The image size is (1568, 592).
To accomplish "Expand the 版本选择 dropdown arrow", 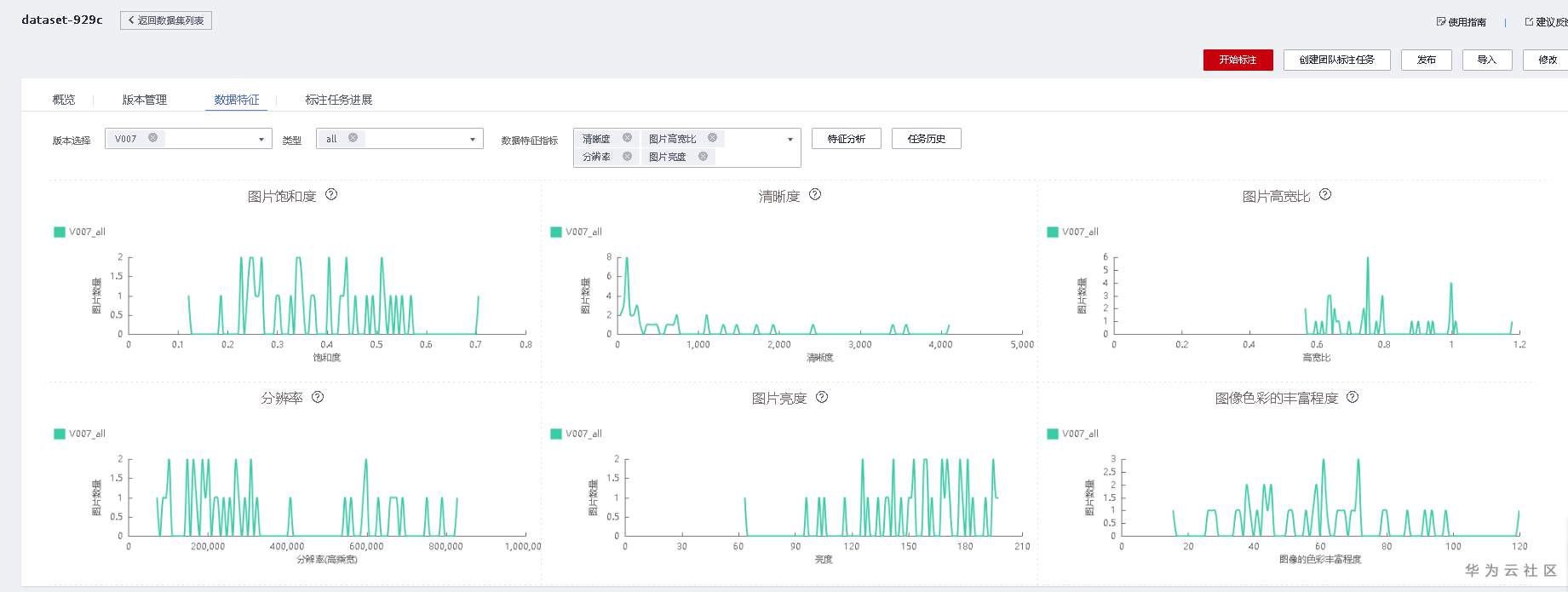I will click(x=261, y=140).
